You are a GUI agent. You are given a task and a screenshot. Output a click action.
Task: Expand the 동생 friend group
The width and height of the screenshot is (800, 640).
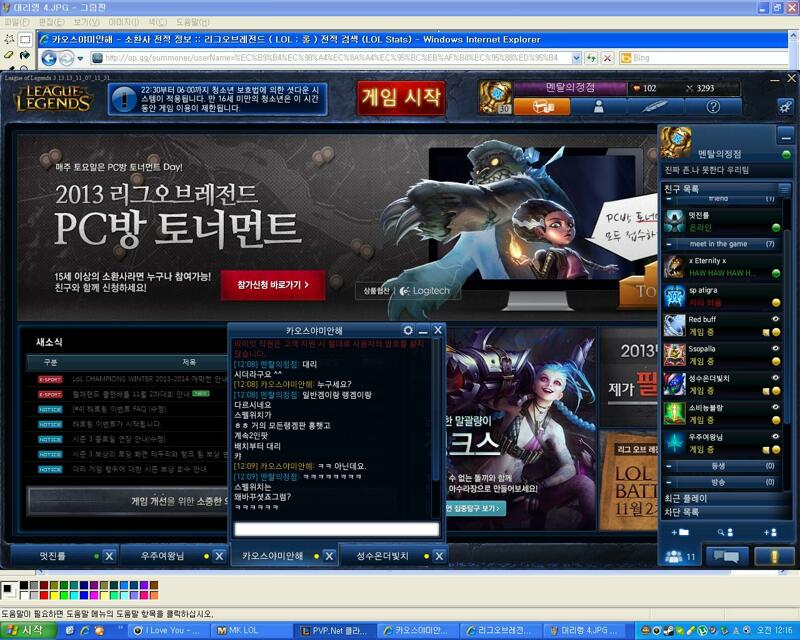tap(669, 466)
